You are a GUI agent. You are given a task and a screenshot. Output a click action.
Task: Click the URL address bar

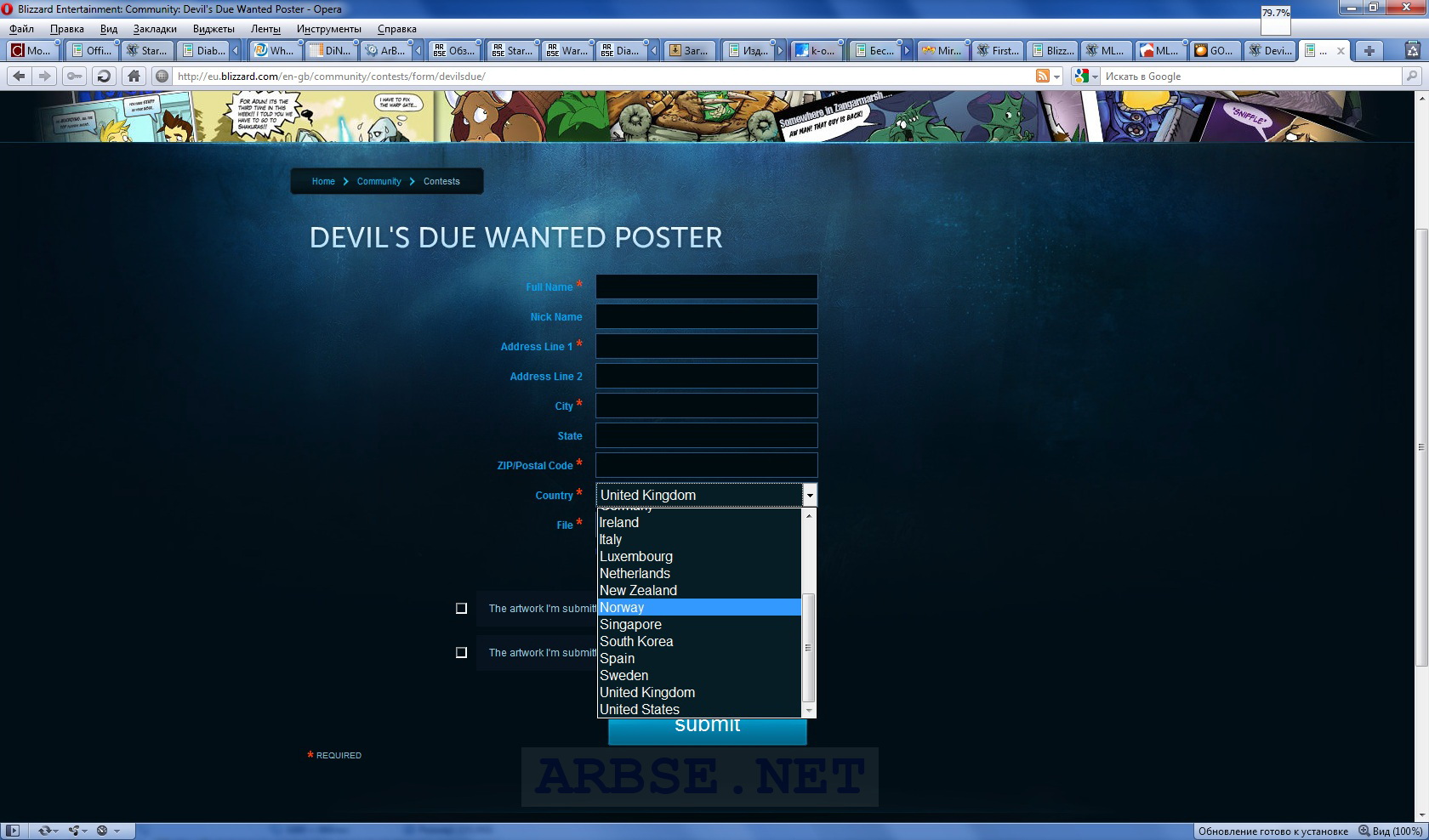[603, 76]
